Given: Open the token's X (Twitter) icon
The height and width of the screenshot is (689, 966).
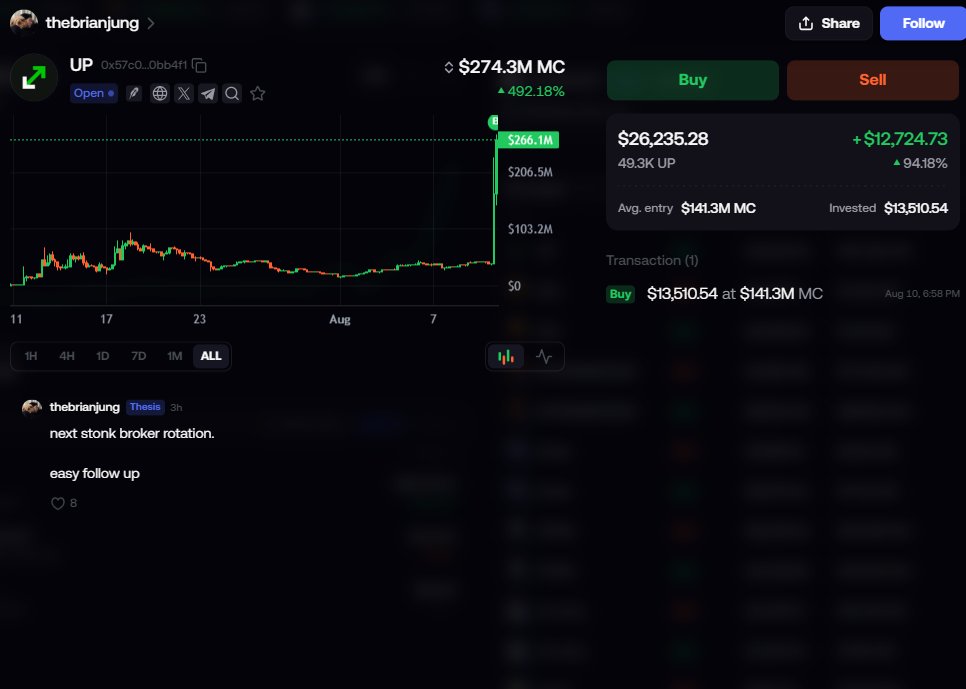Looking at the screenshot, I should pyautogui.click(x=184, y=94).
